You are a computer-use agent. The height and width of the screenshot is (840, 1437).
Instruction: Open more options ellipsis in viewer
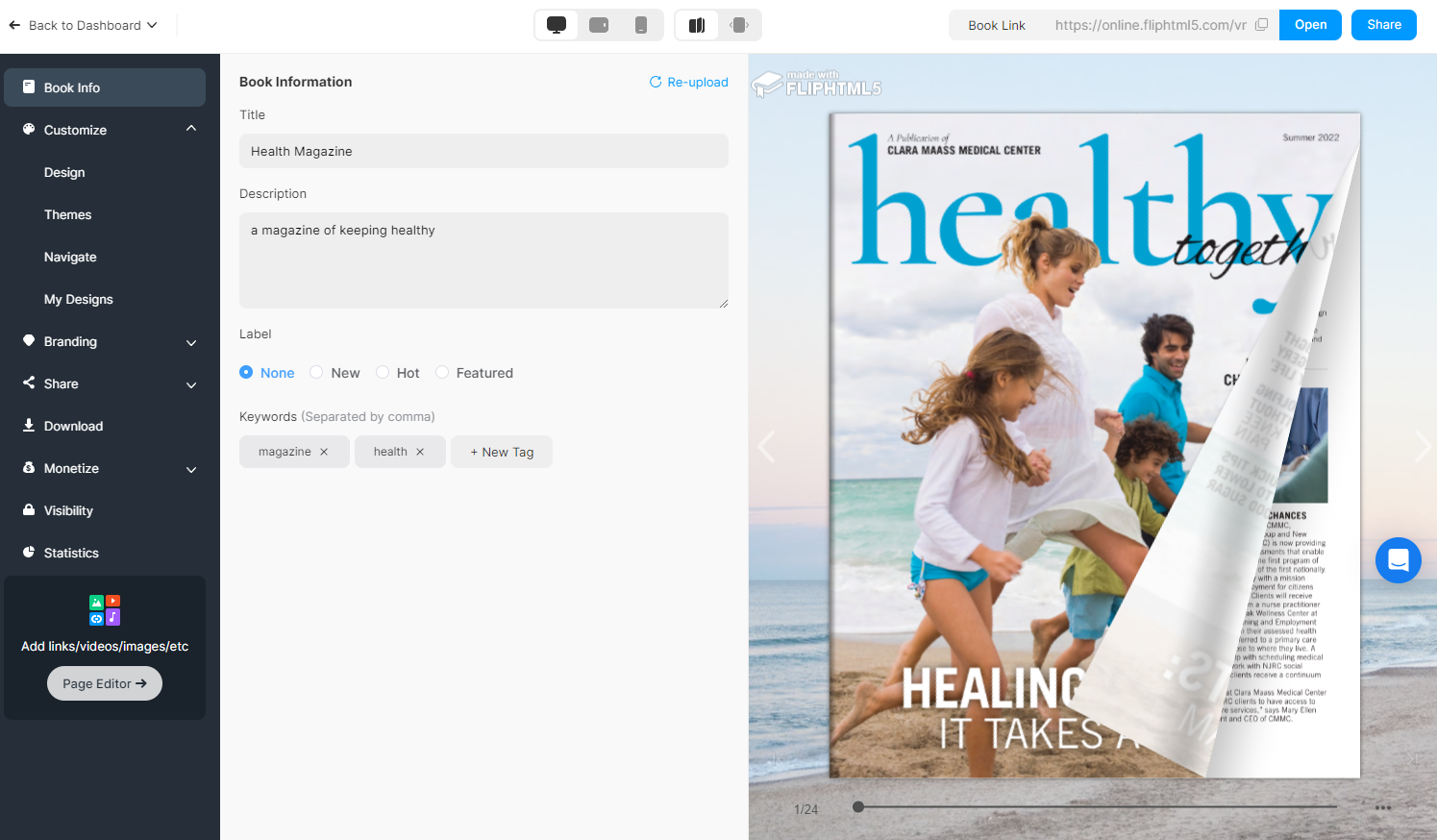pyautogui.click(x=1382, y=807)
